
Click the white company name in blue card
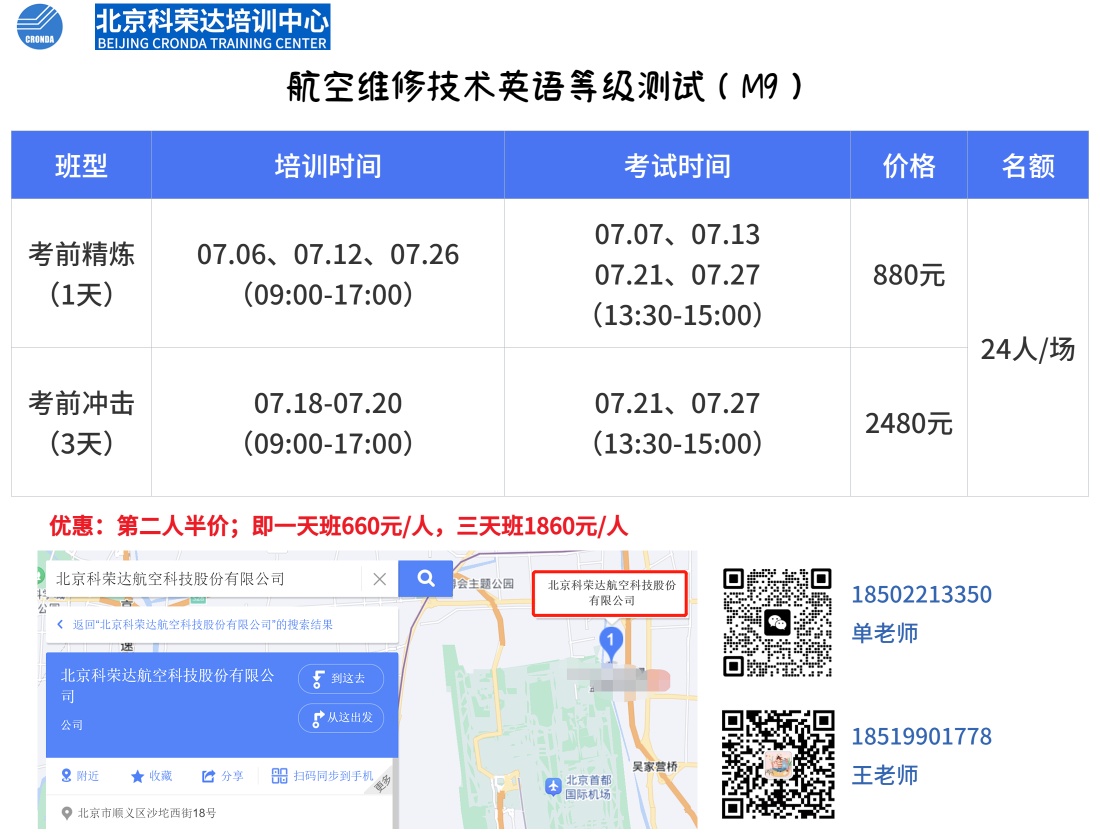click(167, 685)
